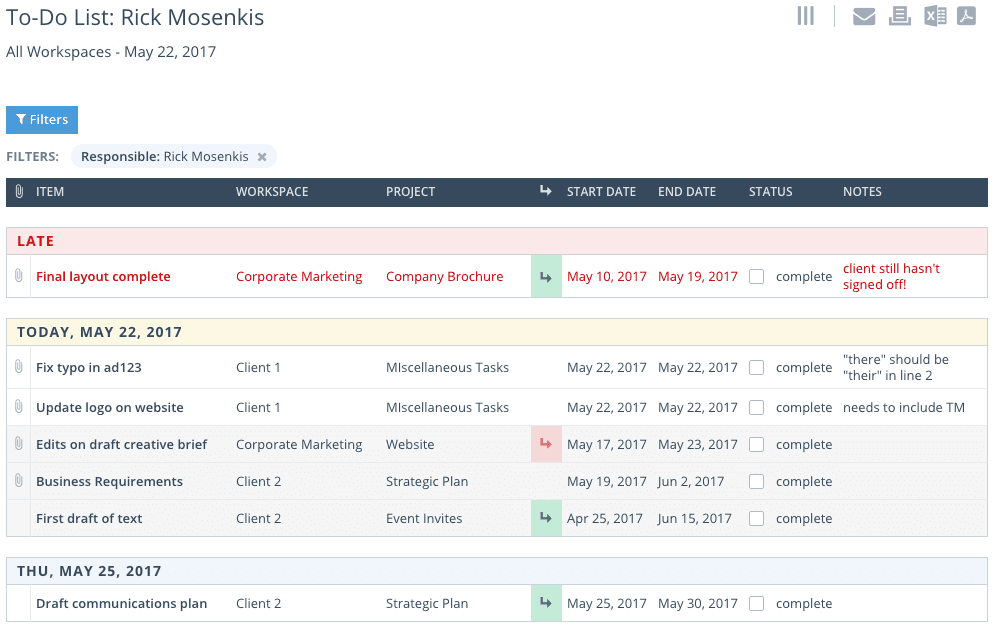Viewport: 994px width, 630px height.
Task: Open the Business Requirements task
Action: tap(109, 482)
